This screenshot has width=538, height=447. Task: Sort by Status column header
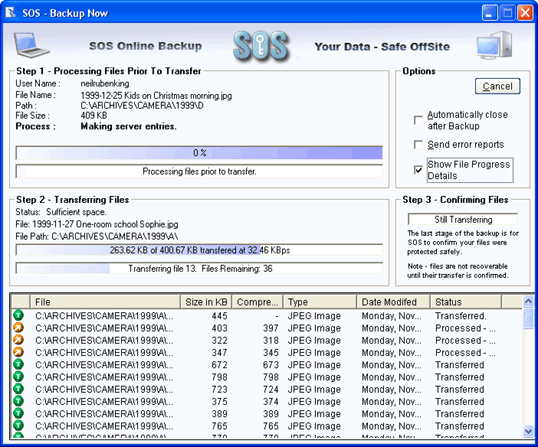(x=466, y=302)
